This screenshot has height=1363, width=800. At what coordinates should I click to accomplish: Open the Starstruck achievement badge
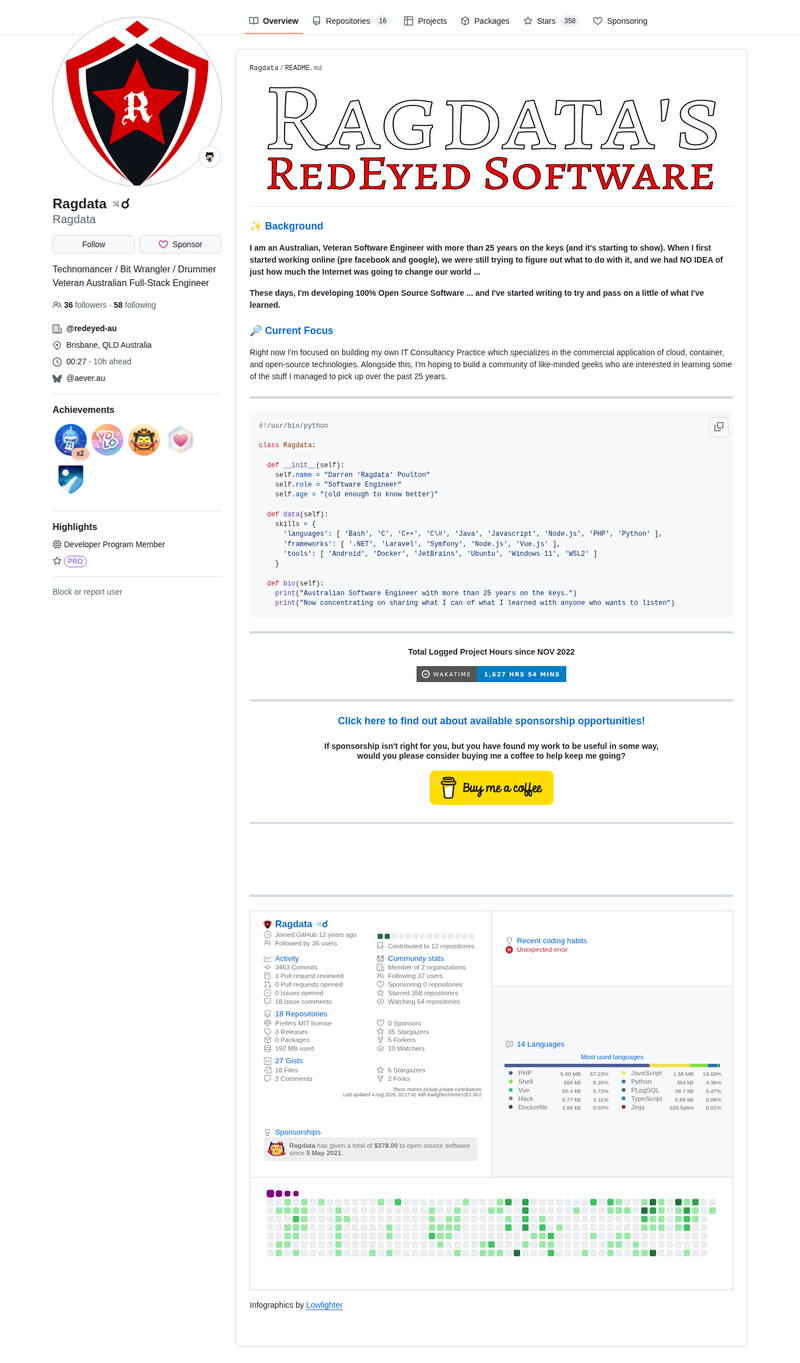[x=143, y=440]
